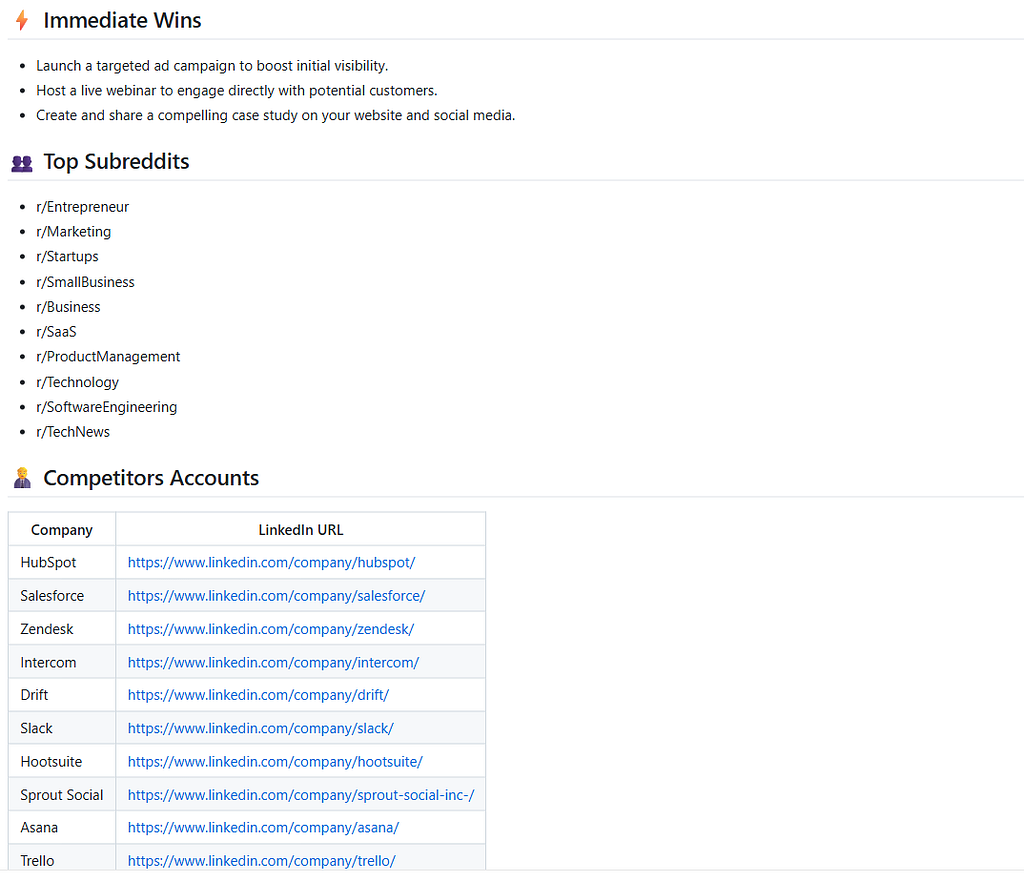Click the Drift company cell
The image size is (1024, 882).
coord(62,695)
